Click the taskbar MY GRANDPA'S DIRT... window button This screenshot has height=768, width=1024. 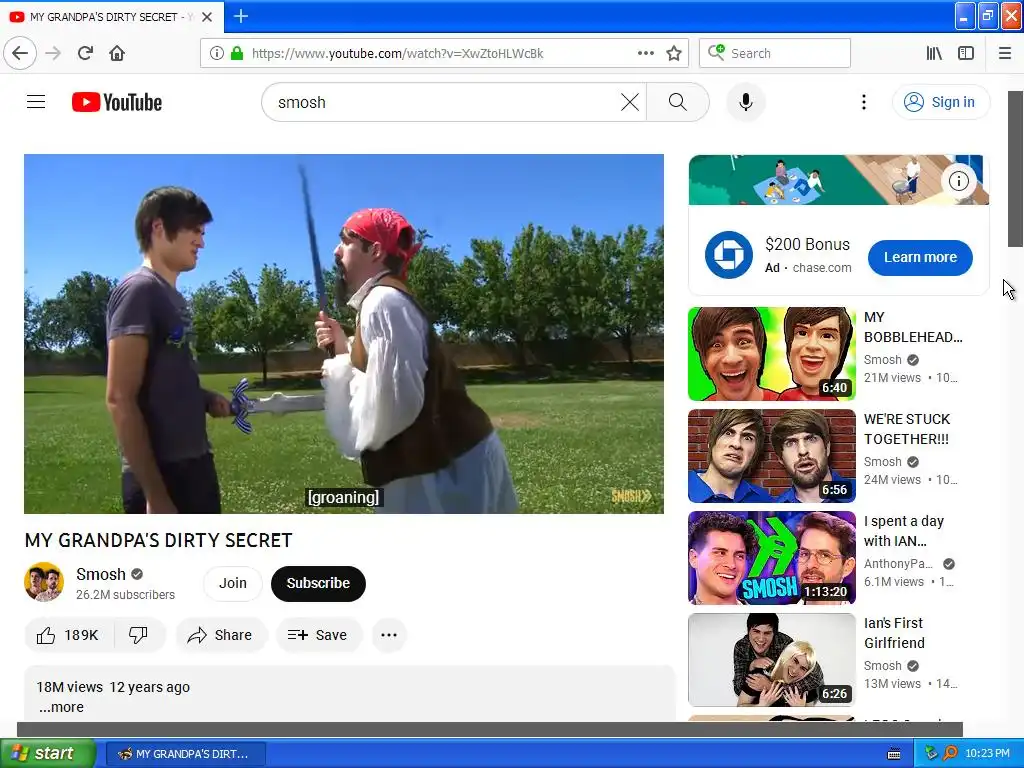pos(185,754)
